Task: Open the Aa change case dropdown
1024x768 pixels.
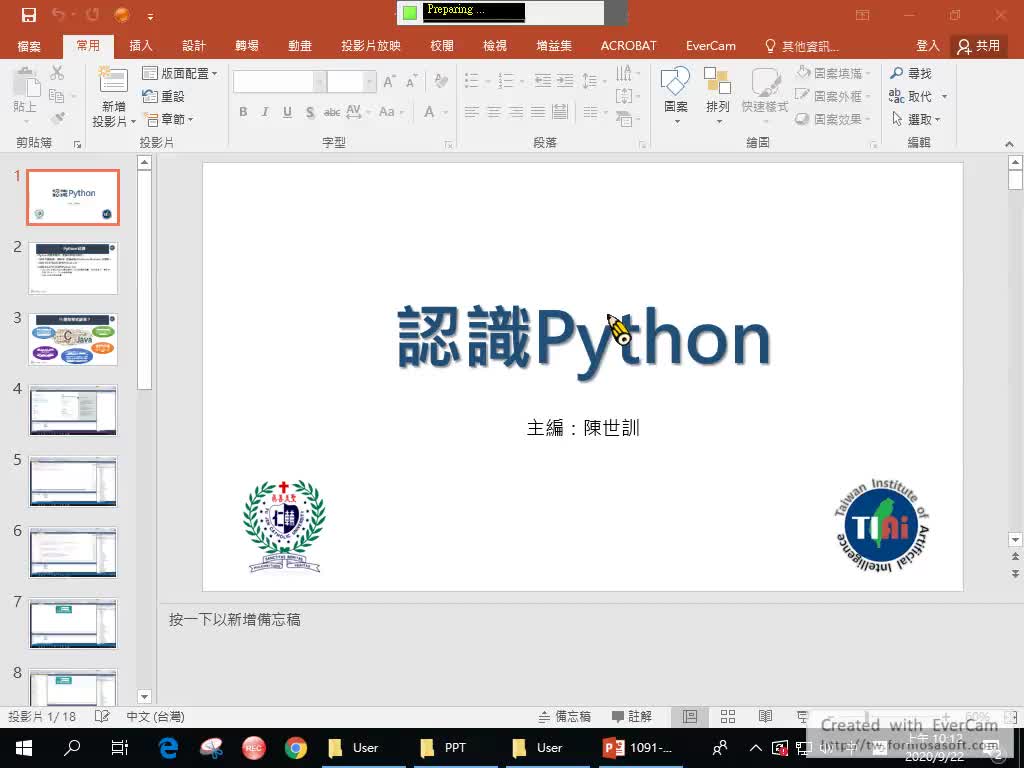Action: click(x=391, y=112)
